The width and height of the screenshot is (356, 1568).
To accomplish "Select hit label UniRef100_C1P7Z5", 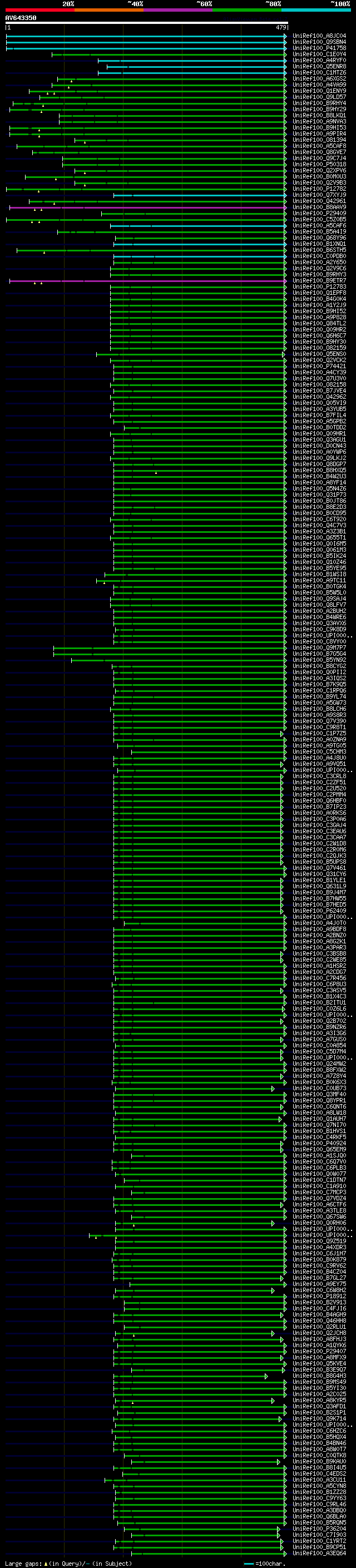I will (319, 733).
